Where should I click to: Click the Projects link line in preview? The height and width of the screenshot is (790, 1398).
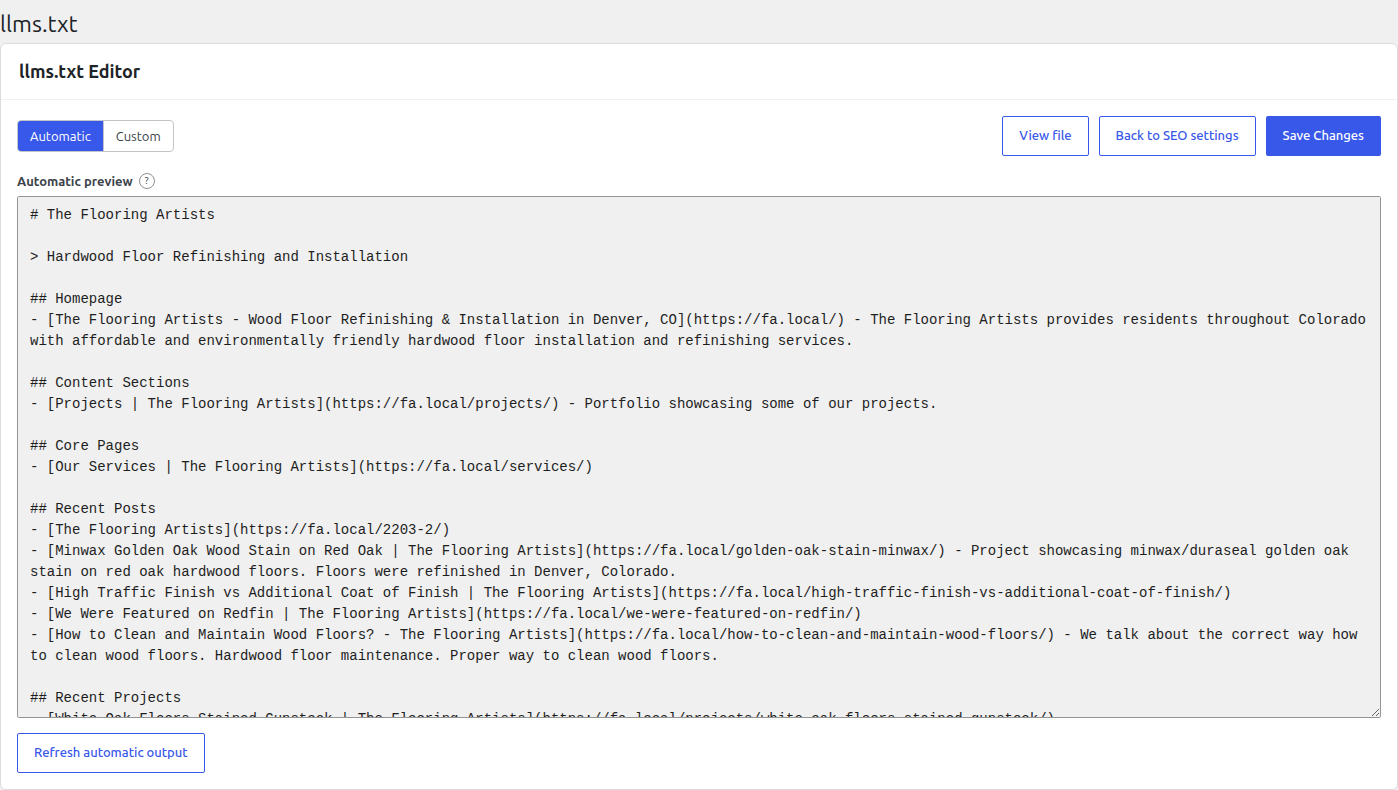[483, 403]
